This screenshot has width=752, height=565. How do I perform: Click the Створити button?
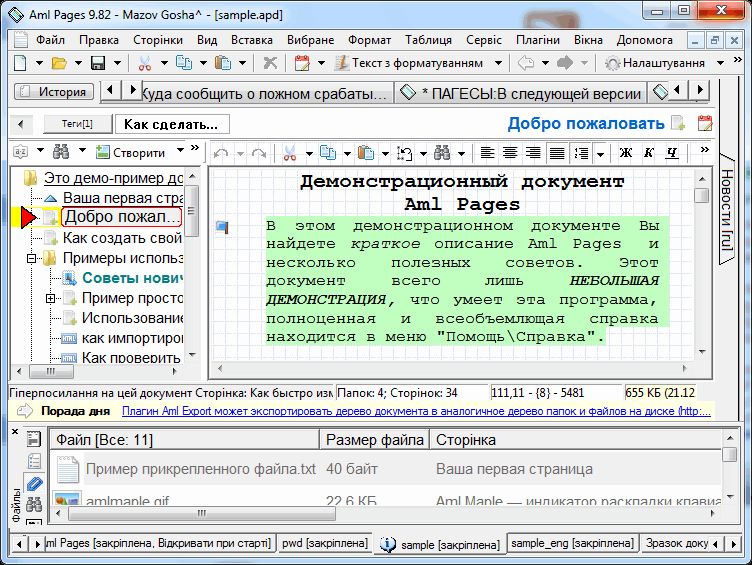tap(130, 152)
